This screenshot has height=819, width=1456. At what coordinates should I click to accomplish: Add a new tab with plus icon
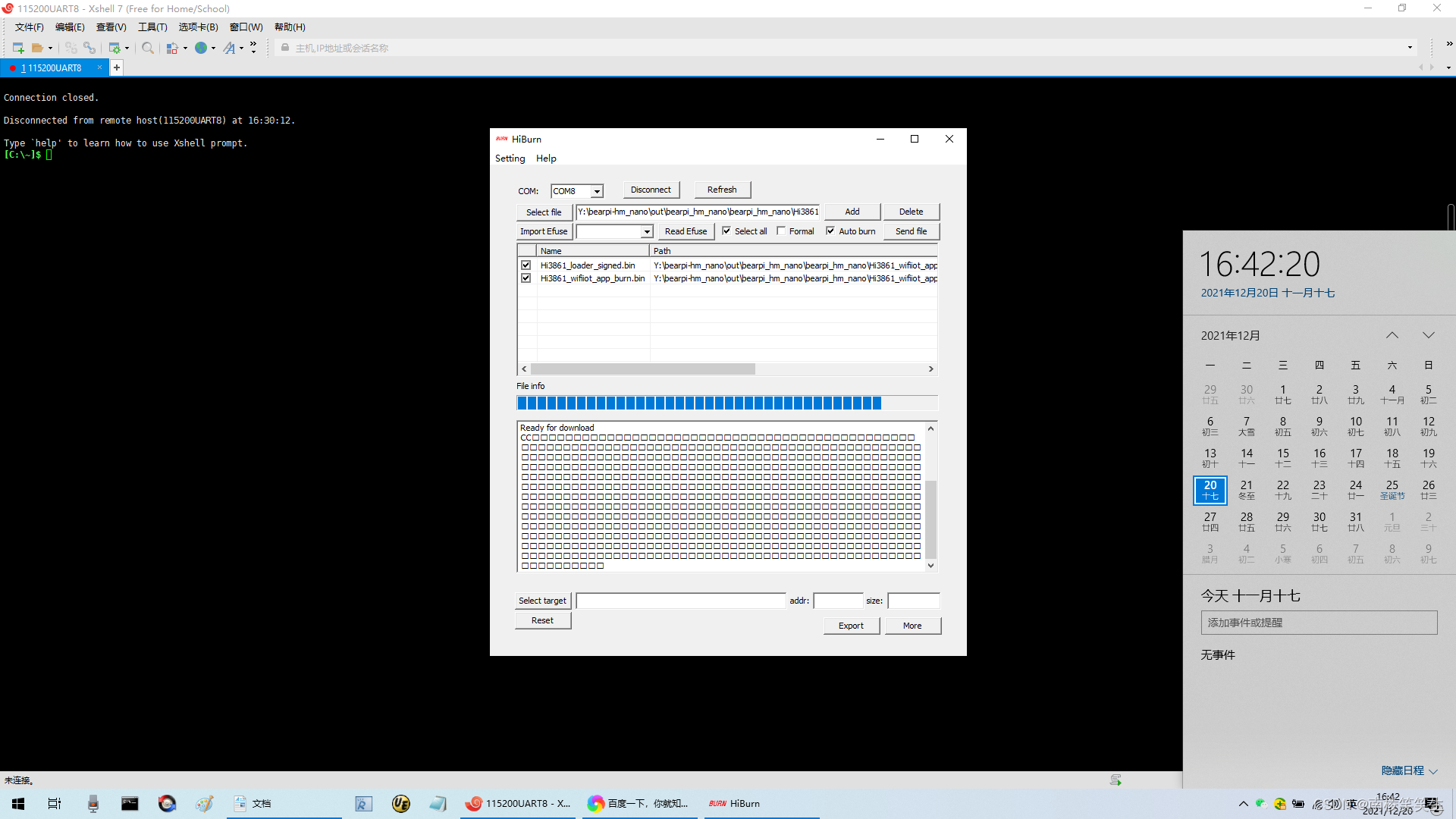[117, 67]
